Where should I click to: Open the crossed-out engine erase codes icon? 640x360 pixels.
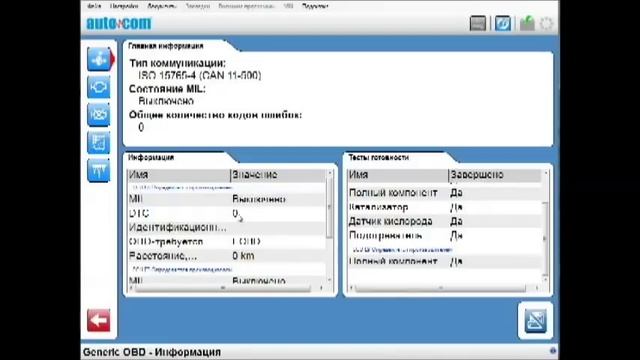[x=98, y=114]
